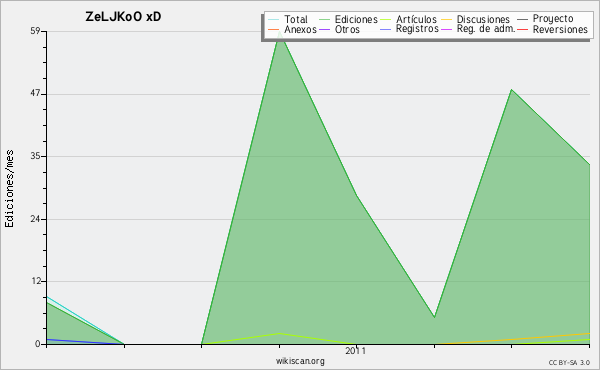Click the 12 y-axis value
600x370 pixels.
35,281
